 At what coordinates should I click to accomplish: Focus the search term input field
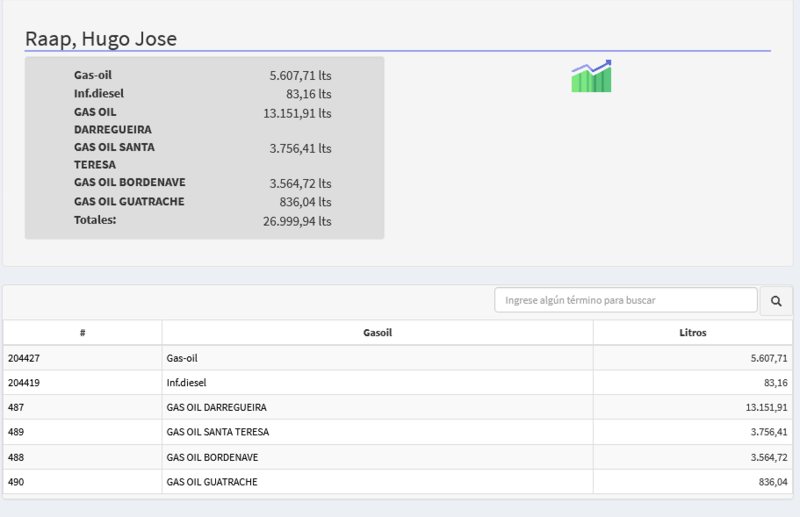626,300
